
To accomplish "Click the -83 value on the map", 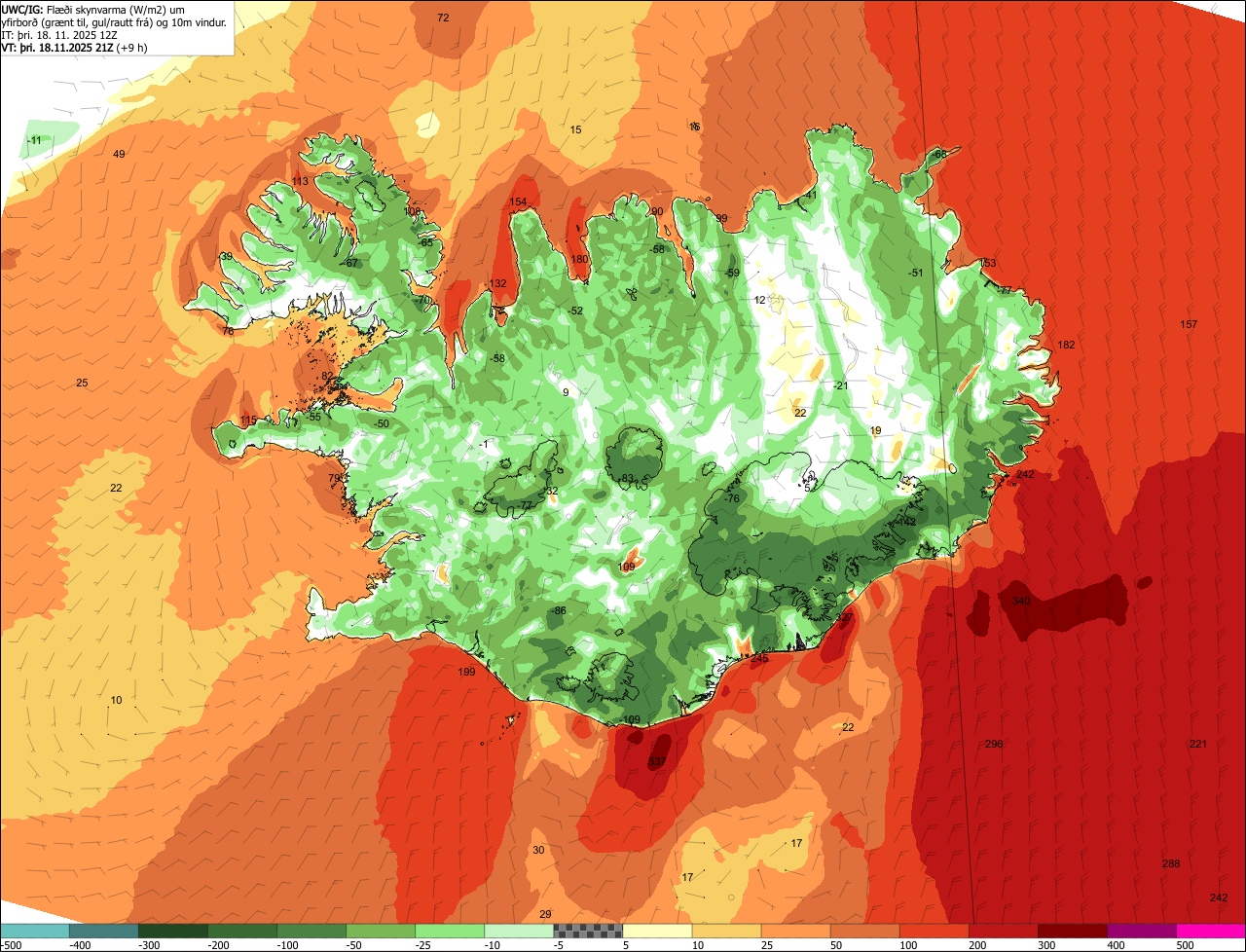I will (627, 478).
